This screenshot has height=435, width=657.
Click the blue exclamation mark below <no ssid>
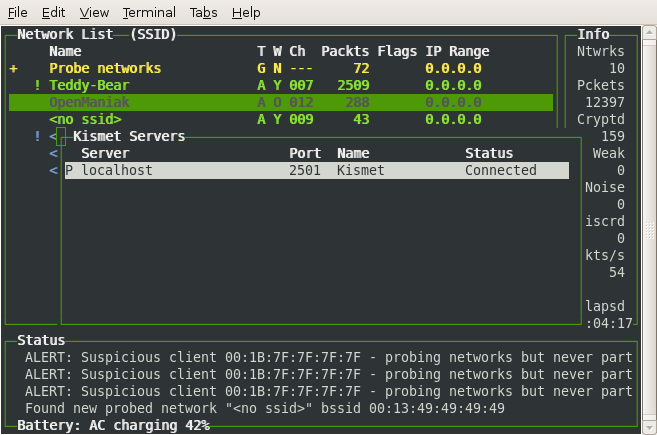(37, 136)
